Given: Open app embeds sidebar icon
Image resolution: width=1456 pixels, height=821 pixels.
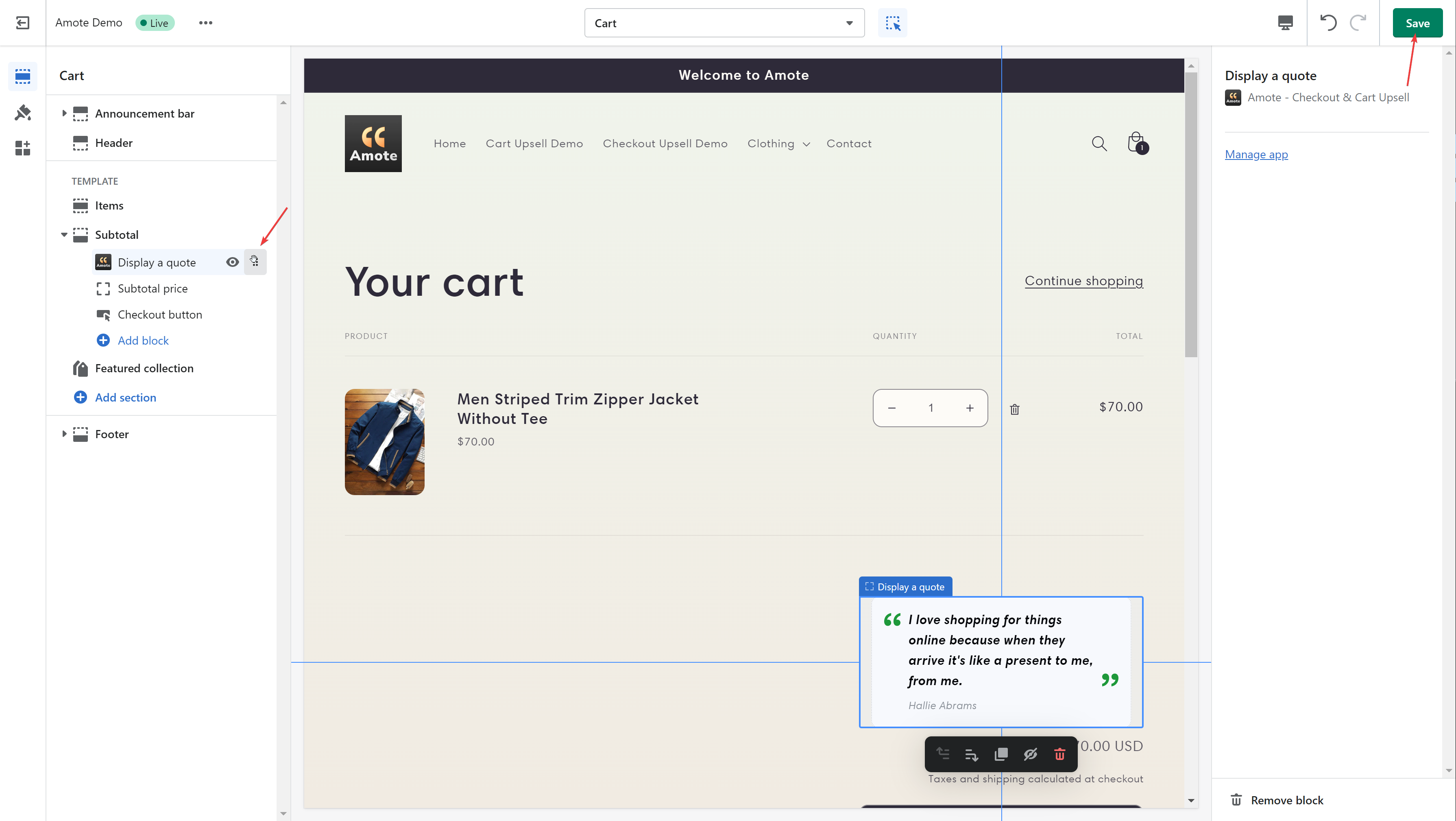Looking at the screenshot, I should coord(23,148).
